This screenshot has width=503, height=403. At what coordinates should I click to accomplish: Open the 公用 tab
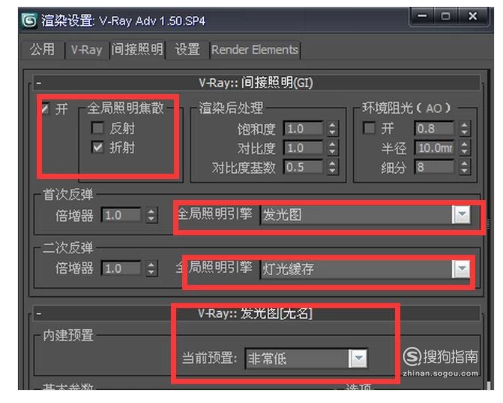tap(42, 50)
